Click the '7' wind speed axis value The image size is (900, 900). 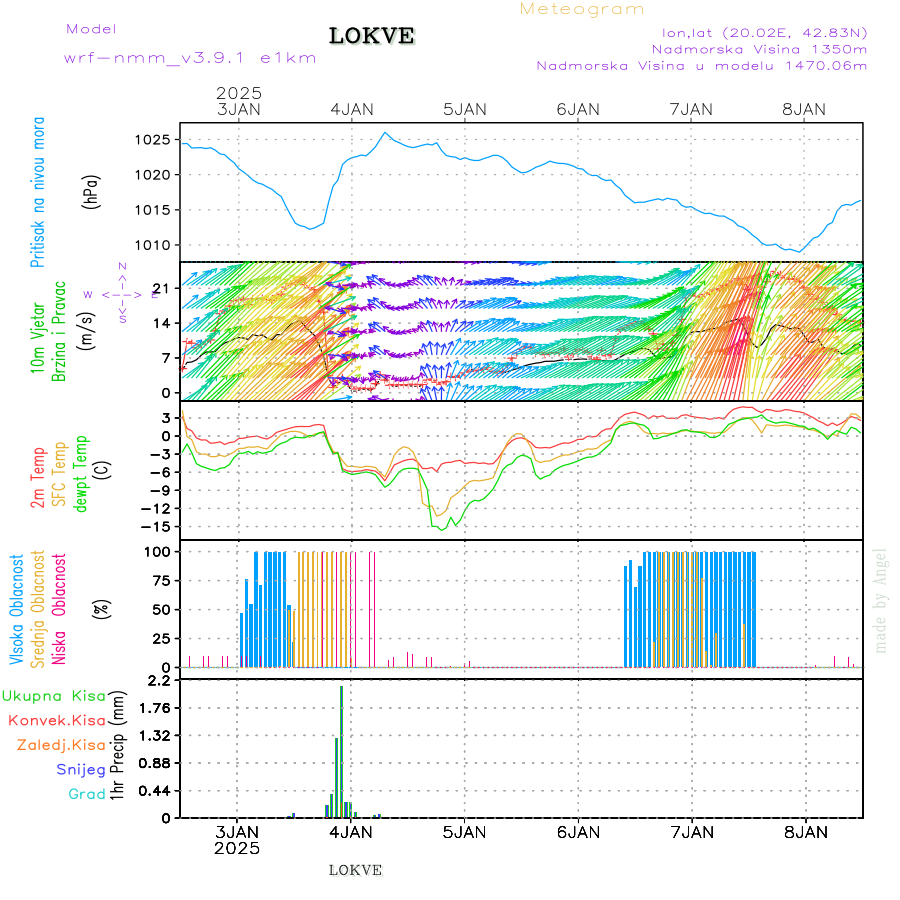[166, 358]
